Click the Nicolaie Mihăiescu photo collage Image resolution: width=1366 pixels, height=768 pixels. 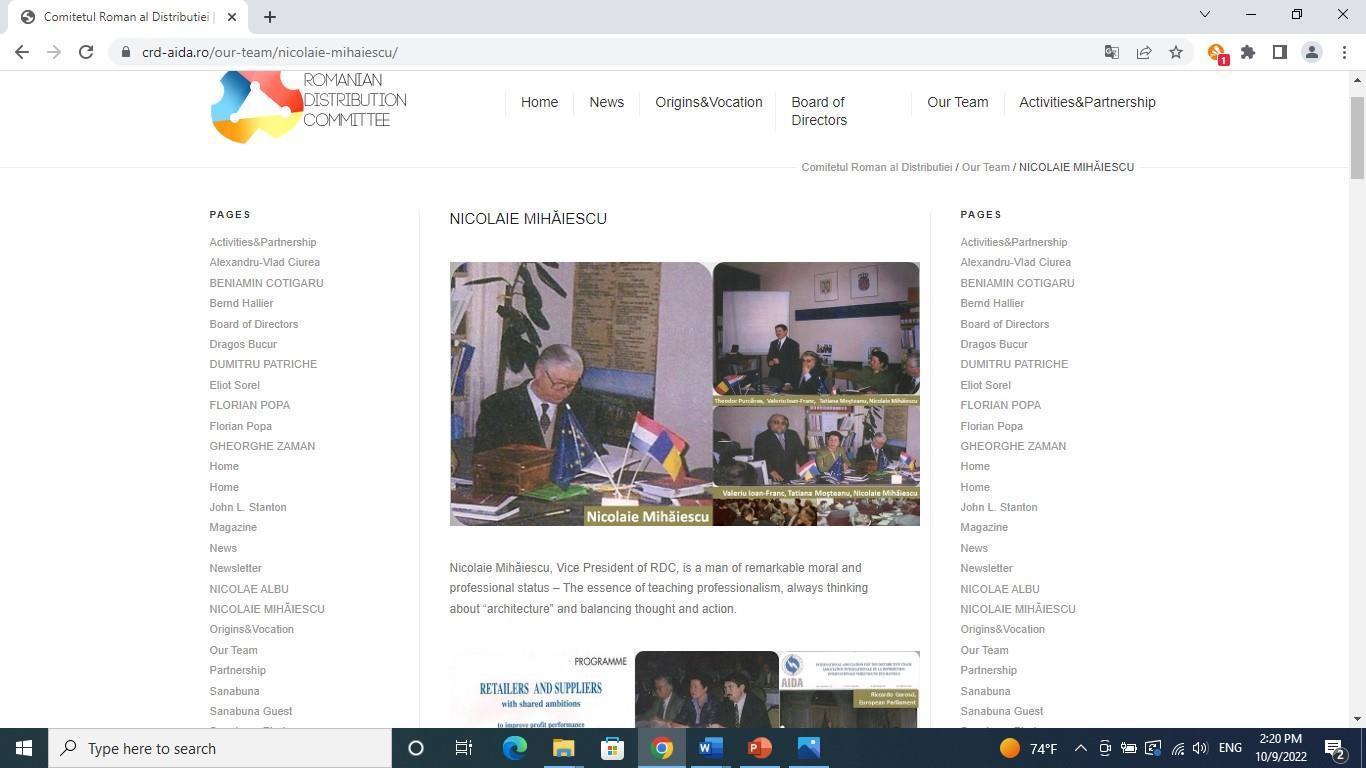[684, 394]
